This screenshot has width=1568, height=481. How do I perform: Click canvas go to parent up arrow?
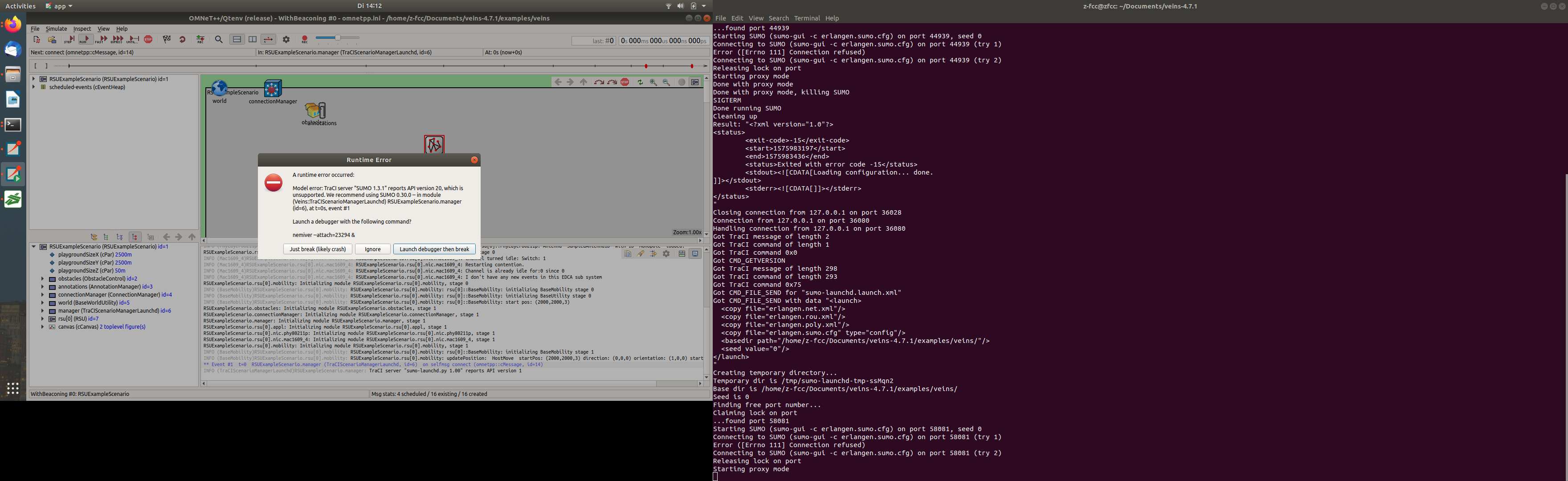click(583, 82)
